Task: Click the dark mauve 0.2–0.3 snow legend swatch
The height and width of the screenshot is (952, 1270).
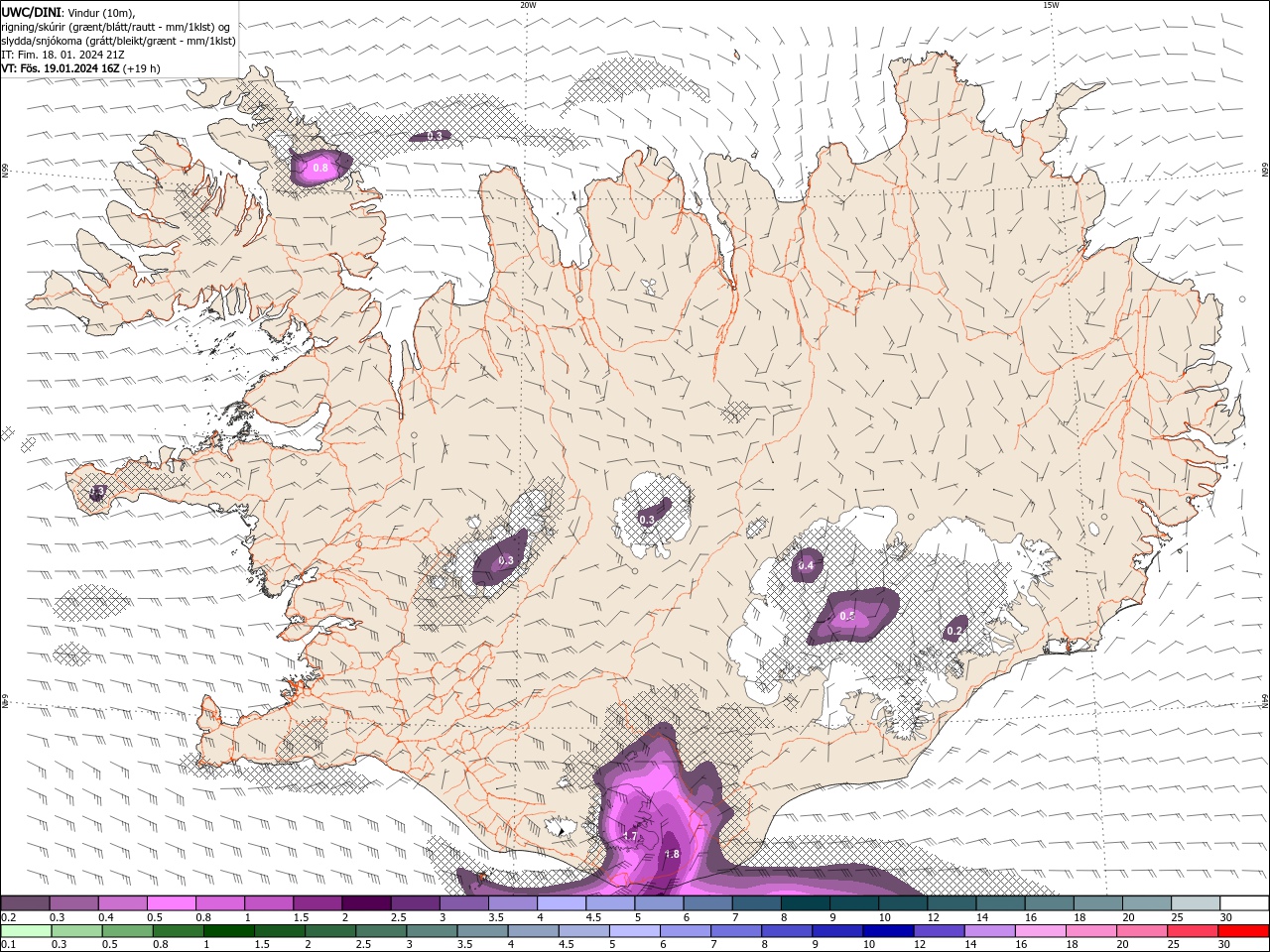Action: [25, 903]
